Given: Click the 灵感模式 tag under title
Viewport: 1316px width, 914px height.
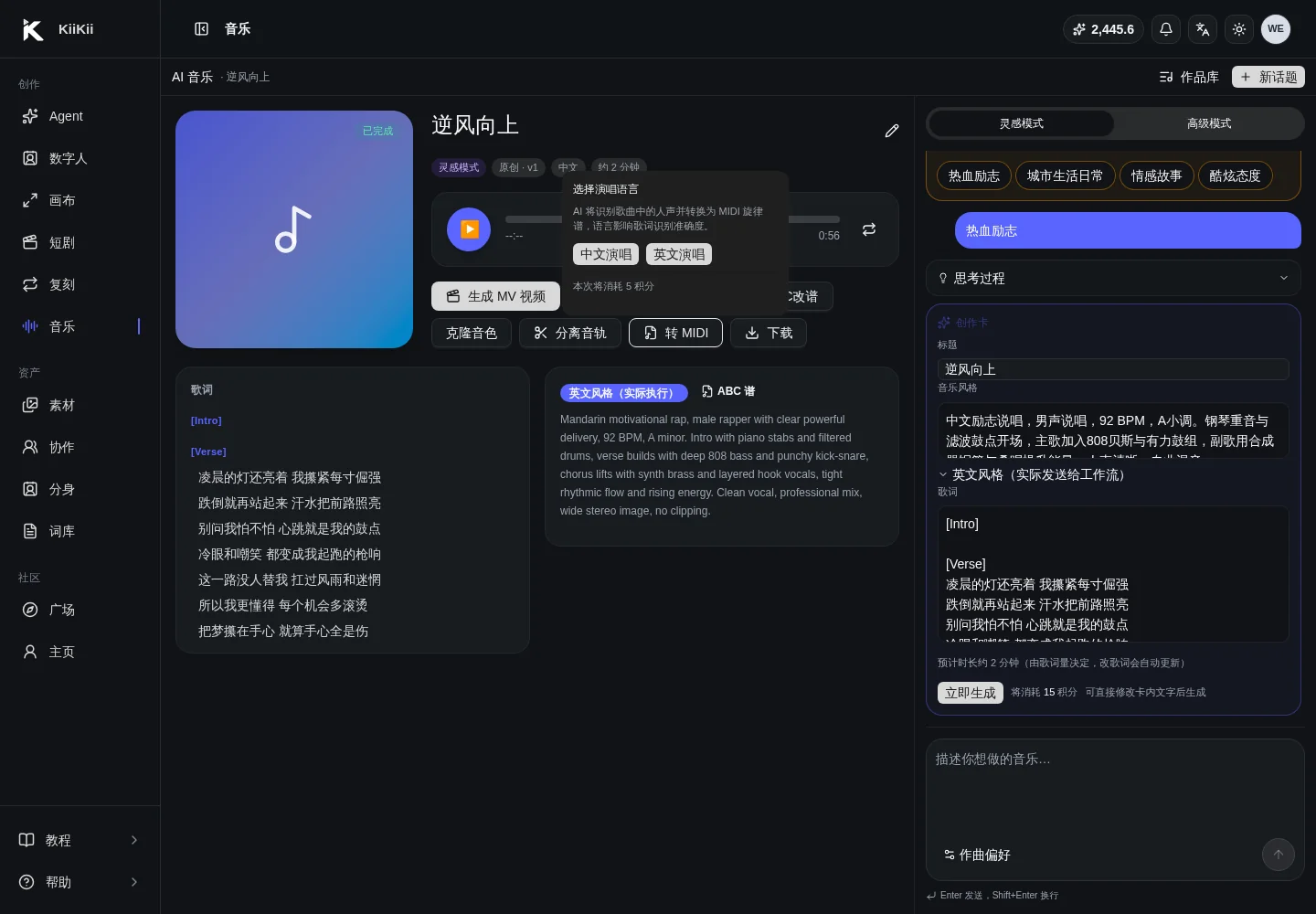Looking at the screenshot, I should 459,167.
